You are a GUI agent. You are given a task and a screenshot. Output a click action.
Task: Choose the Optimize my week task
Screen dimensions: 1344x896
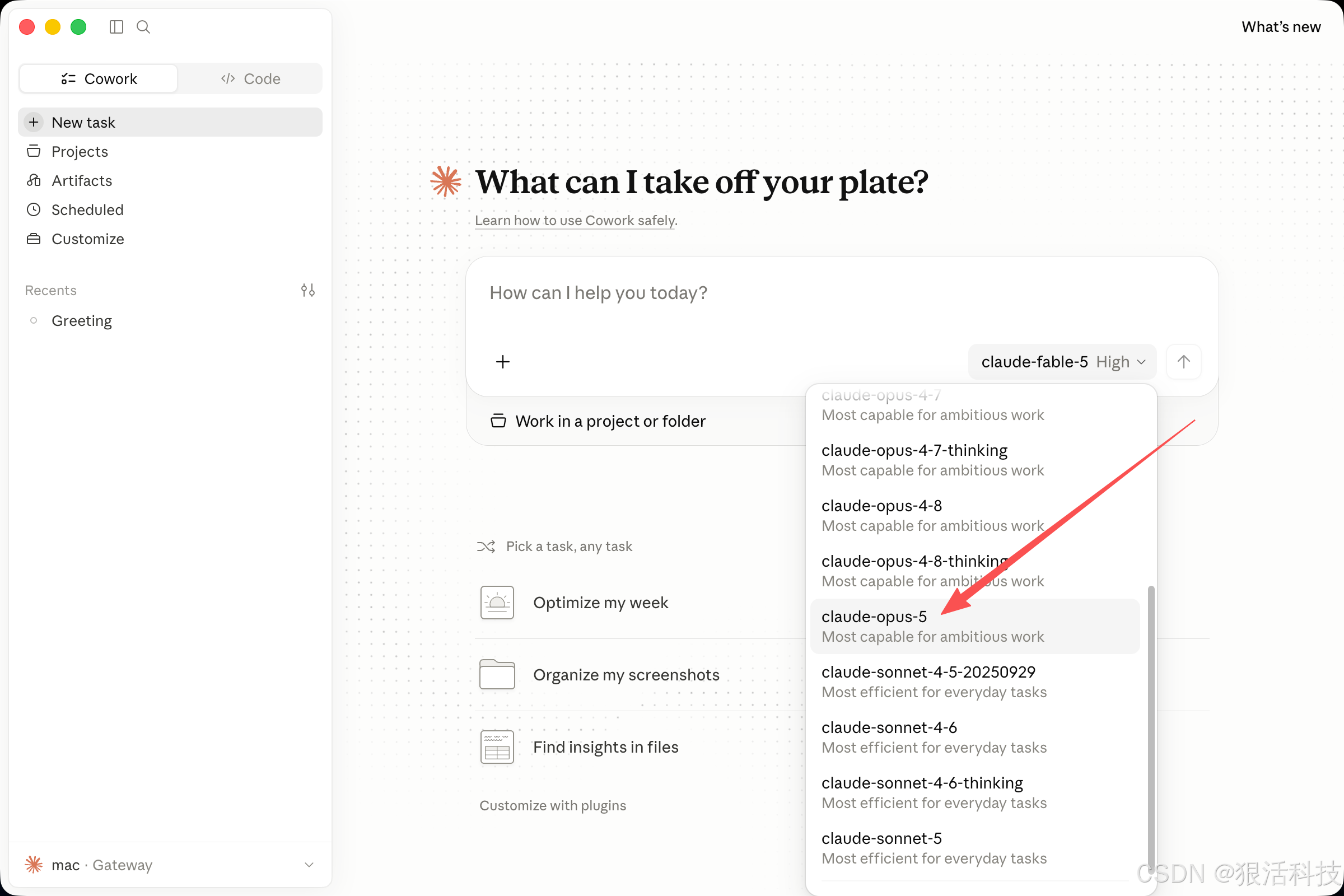pos(600,603)
